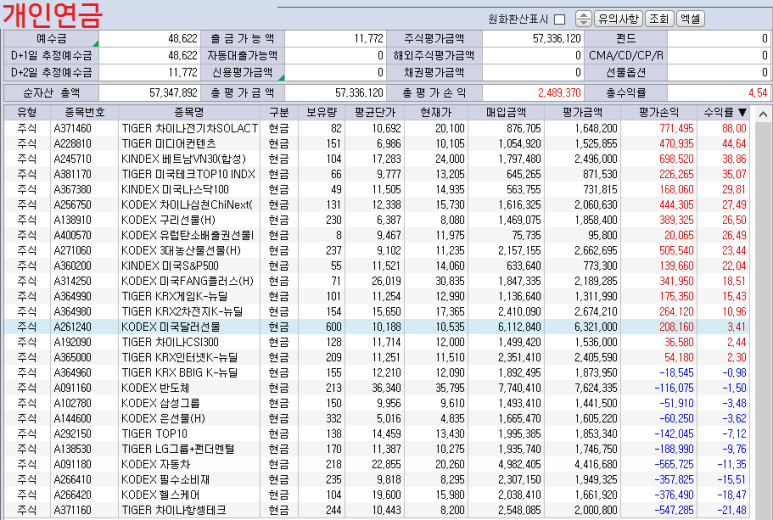Click stock code A371460
The image size is (773, 520).
point(72,128)
